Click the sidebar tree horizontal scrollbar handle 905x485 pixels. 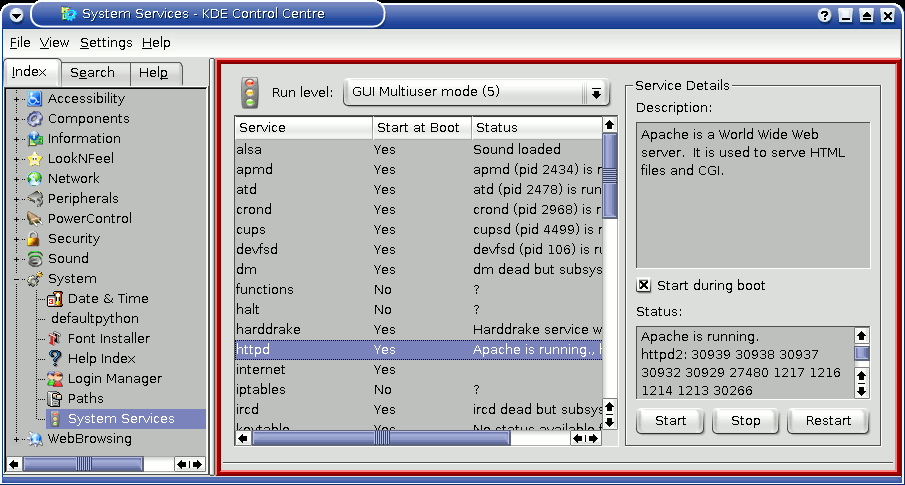click(x=84, y=464)
